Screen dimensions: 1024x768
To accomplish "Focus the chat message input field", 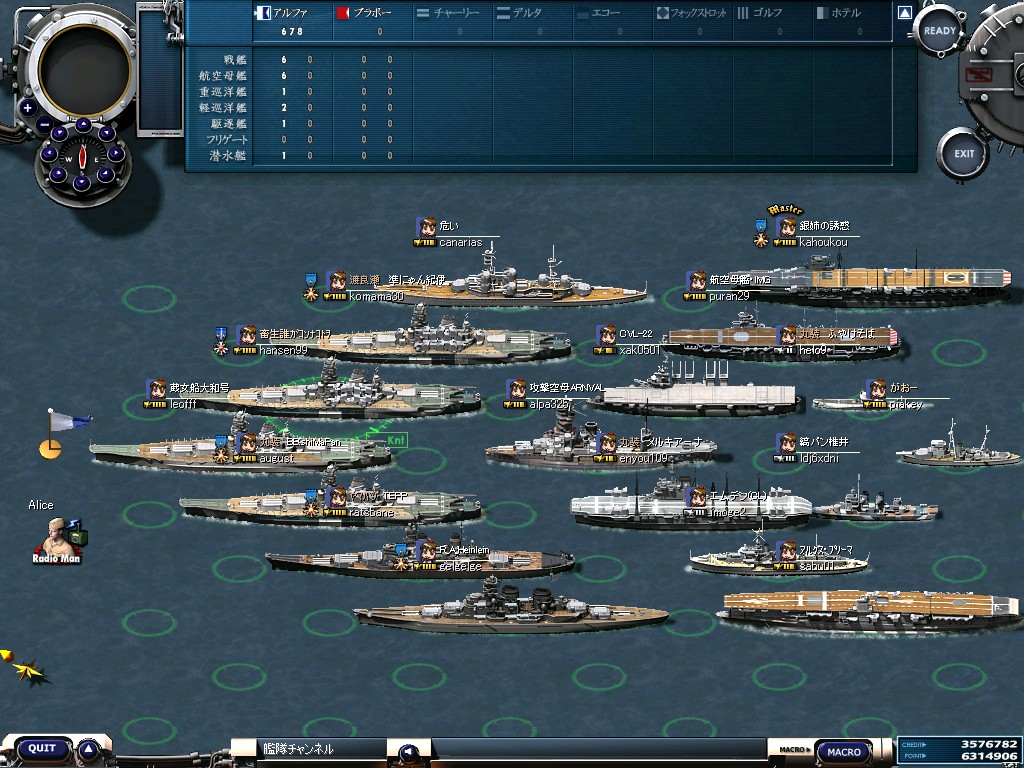I will (598, 750).
